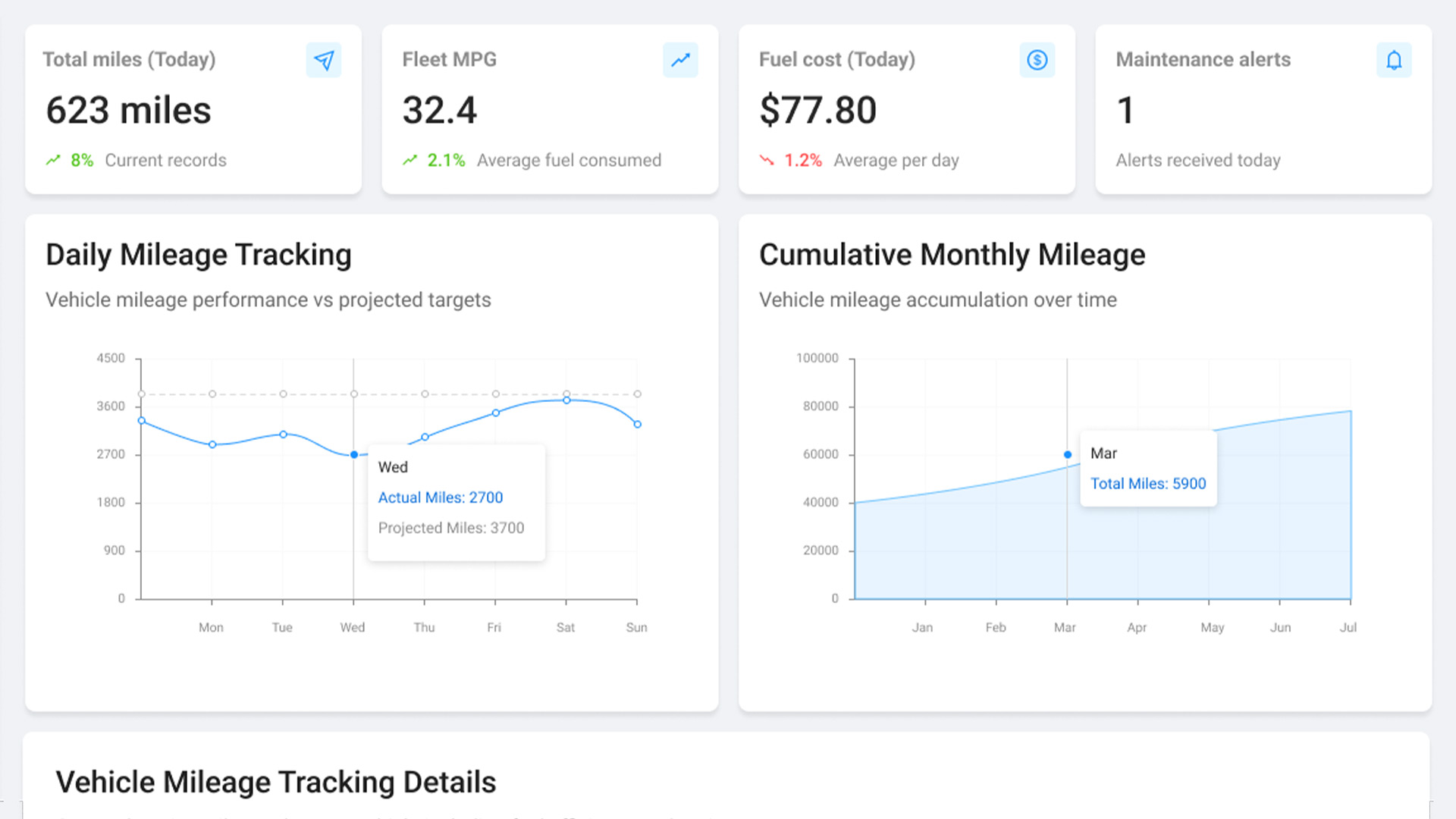Click the Cumulative Monthly Mileage heading

[952, 255]
